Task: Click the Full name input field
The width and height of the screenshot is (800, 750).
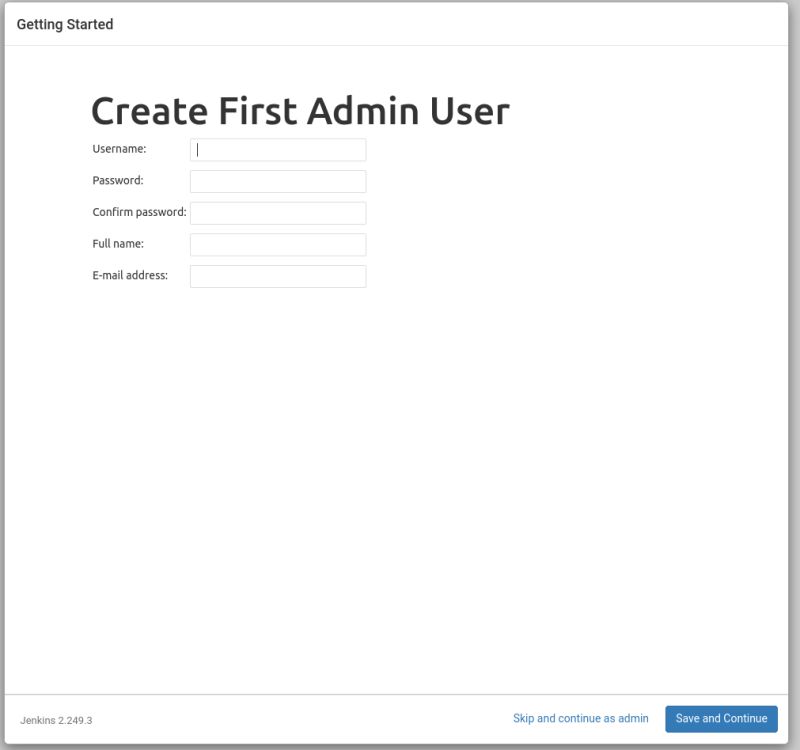Action: (x=278, y=244)
